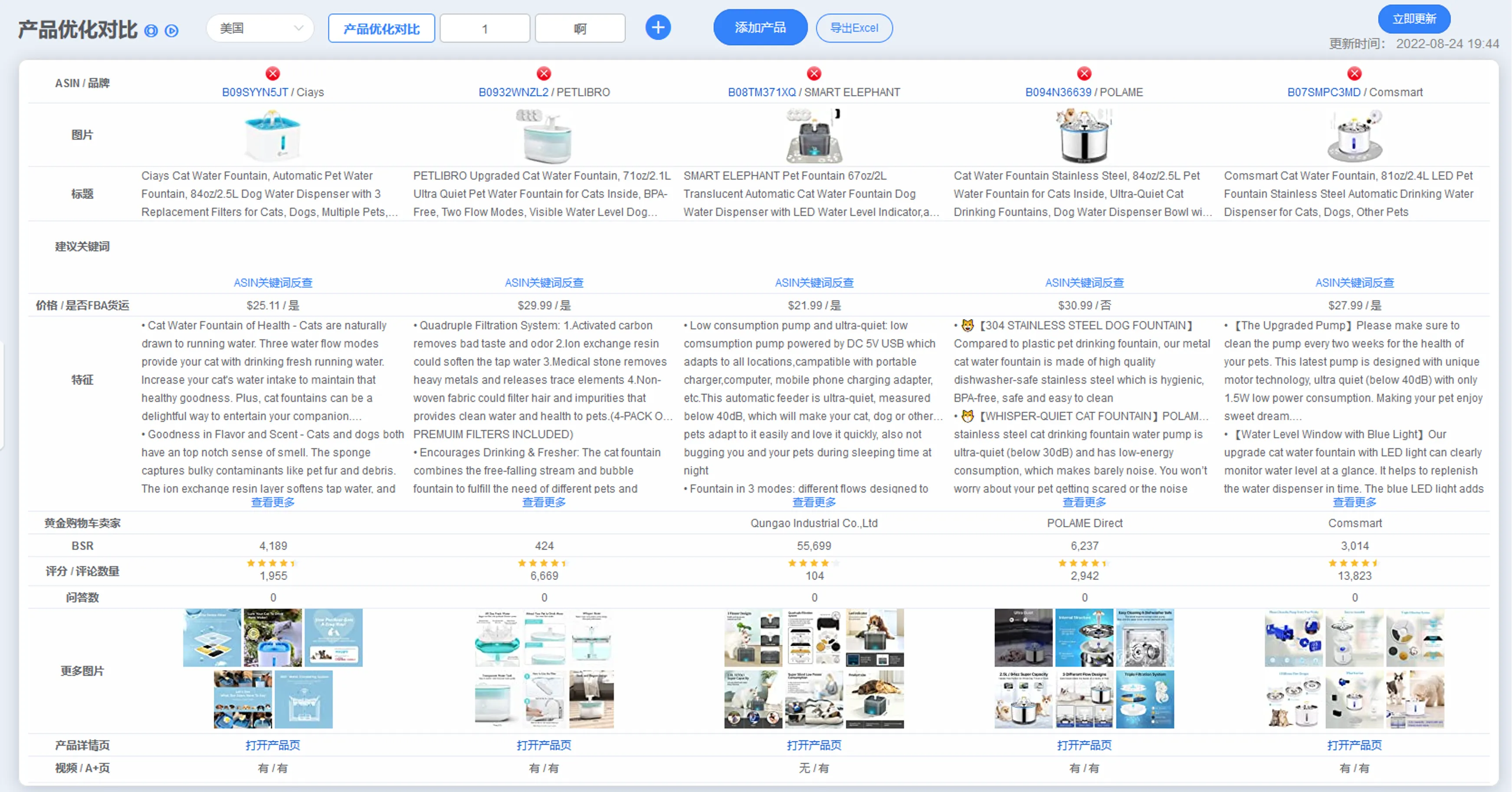Select BSR value 55,699

[x=814, y=546]
